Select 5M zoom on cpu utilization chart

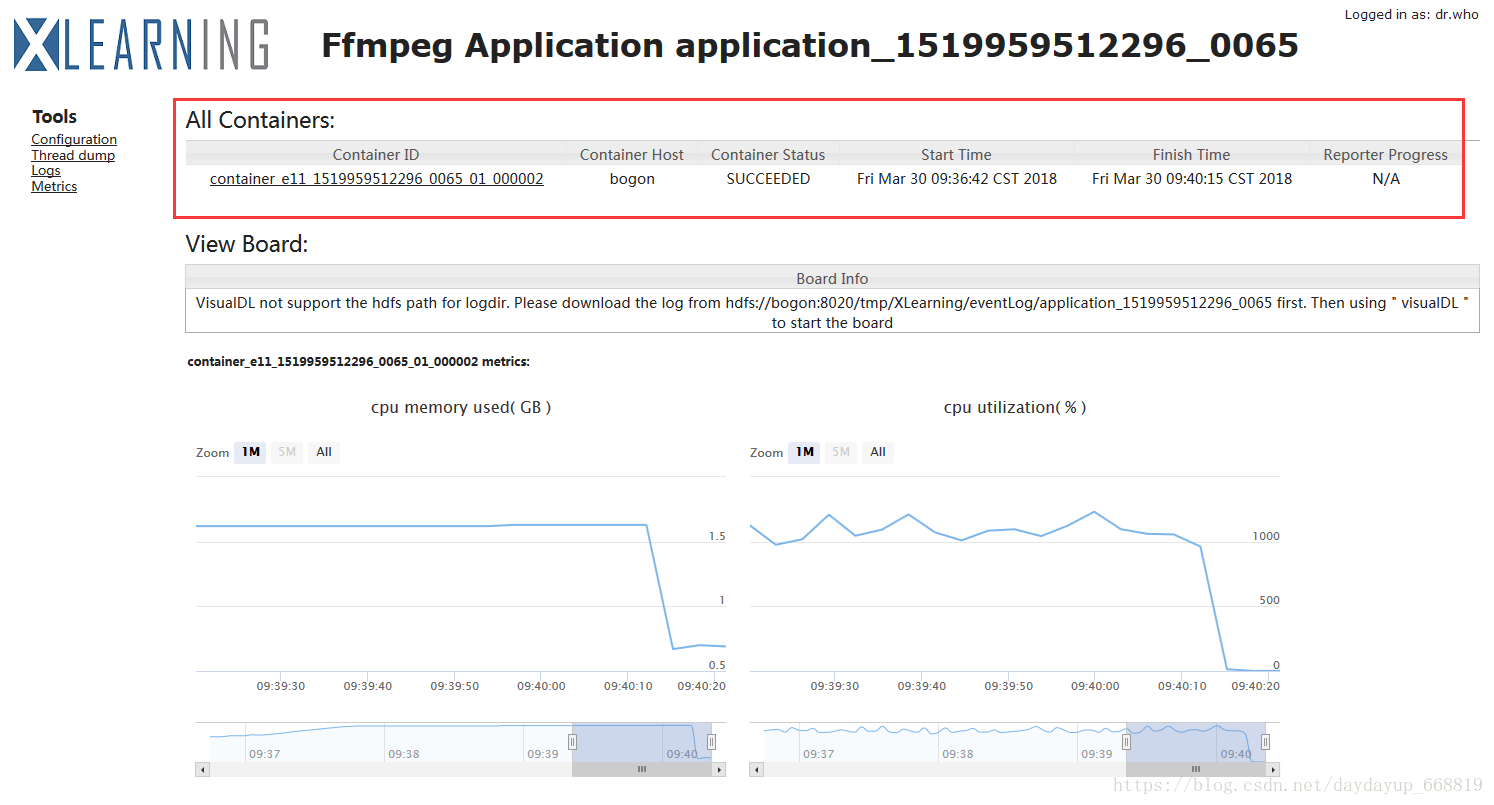pyautogui.click(x=841, y=452)
